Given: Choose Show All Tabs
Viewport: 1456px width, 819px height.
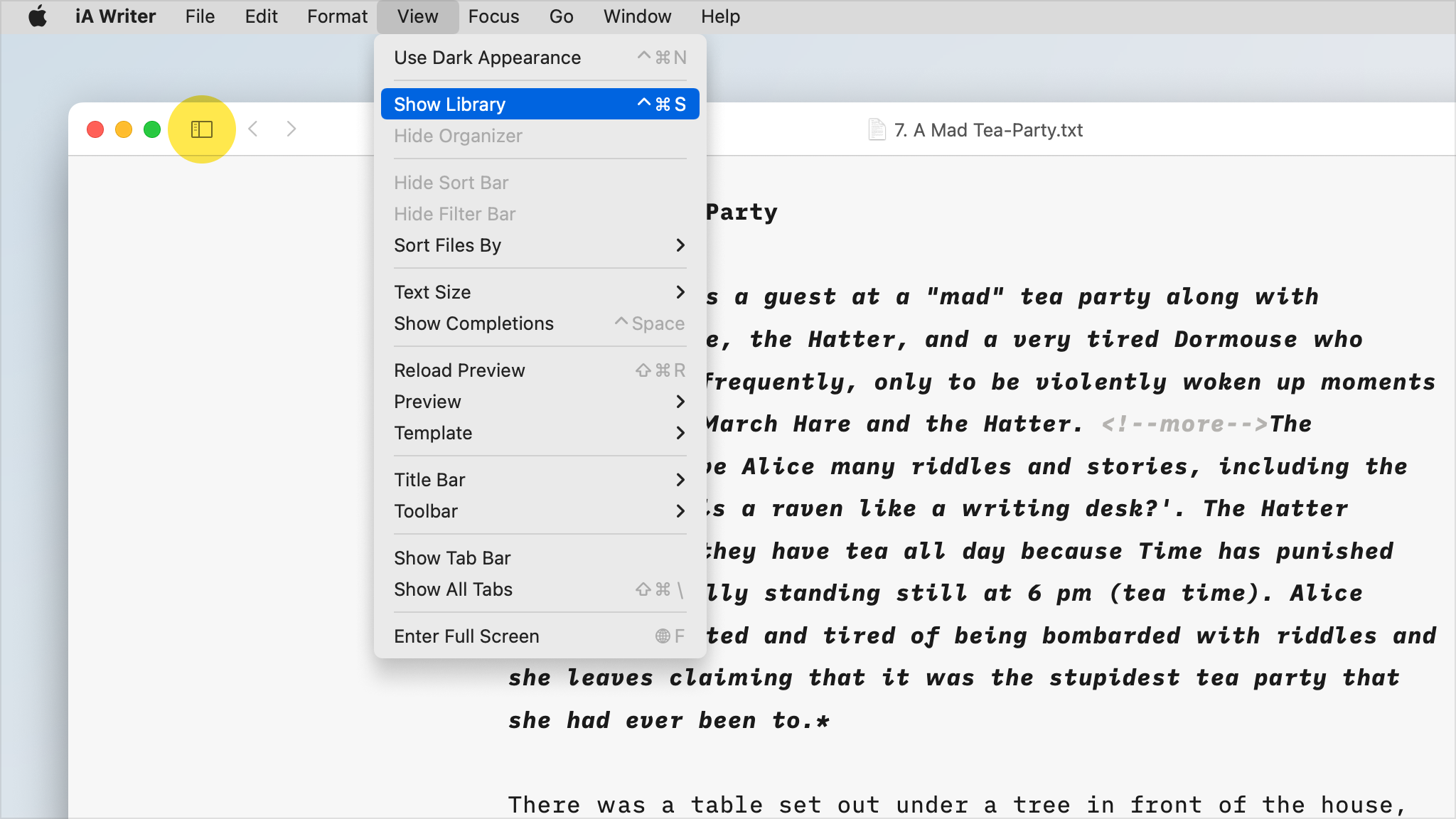Looking at the screenshot, I should [540, 589].
